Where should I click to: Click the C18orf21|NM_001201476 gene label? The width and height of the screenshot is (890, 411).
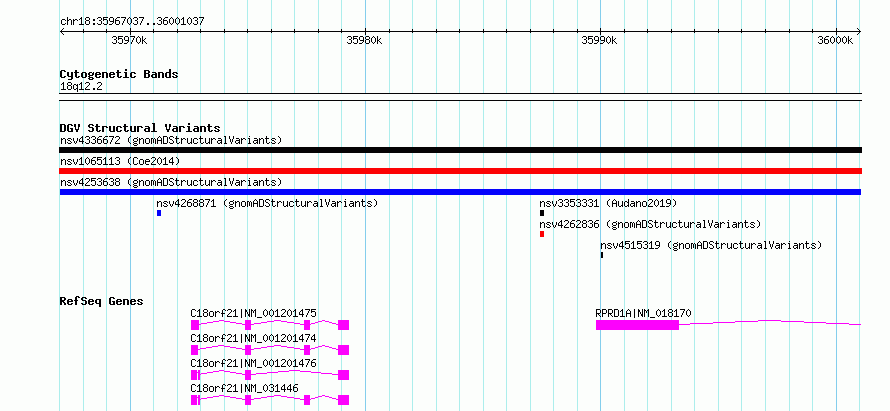[x=254, y=363]
